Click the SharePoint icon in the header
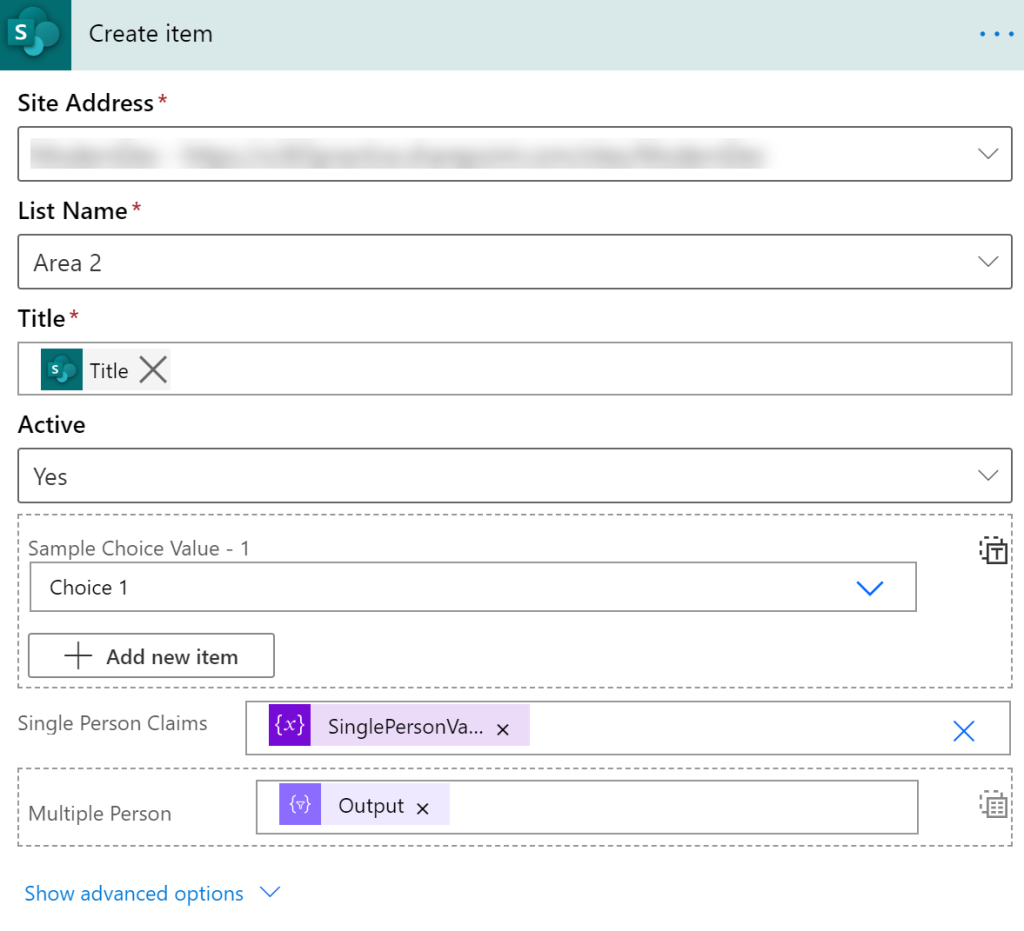1024x931 pixels. tap(35, 35)
